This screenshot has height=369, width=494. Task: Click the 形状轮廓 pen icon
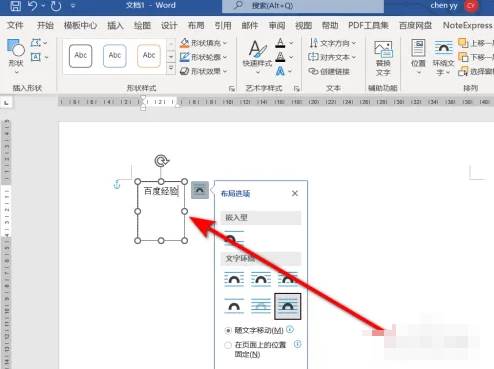click(x=185, y=57)
